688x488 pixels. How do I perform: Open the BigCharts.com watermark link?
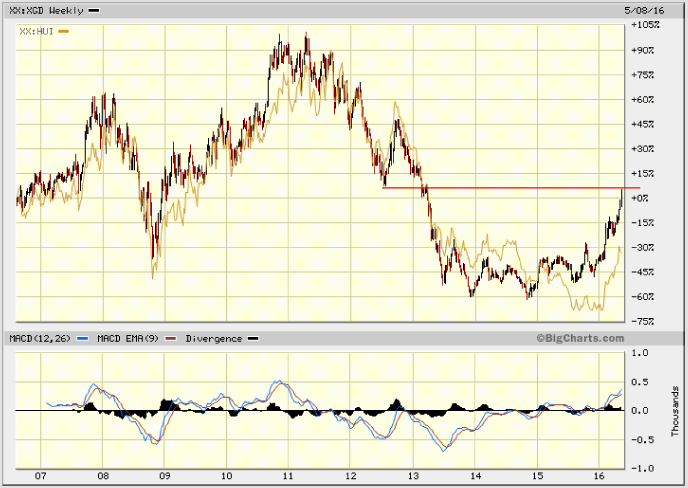[579, 338]
